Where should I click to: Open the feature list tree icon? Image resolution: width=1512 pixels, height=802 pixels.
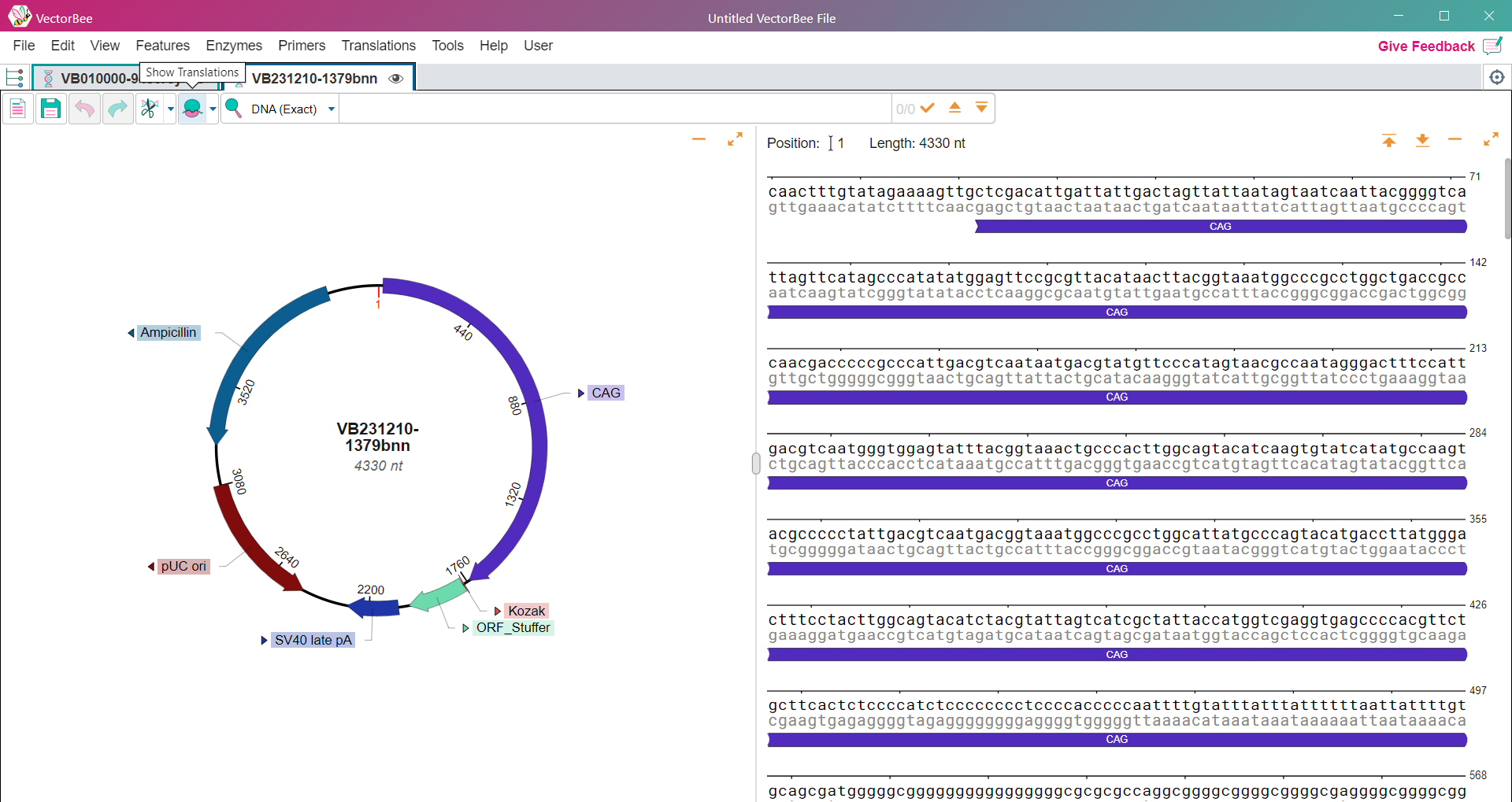pyautogui.click(x=15, y=77)
